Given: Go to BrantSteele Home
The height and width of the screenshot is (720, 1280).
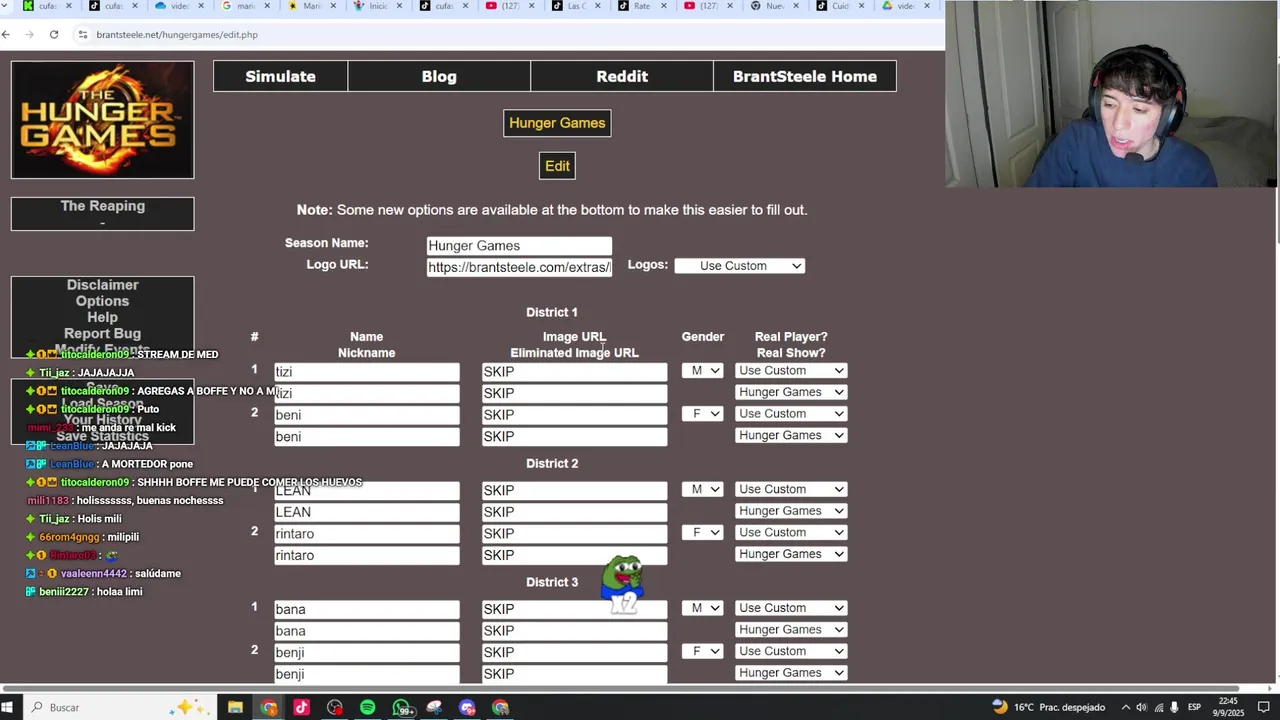Looking at the screenshot, I should [805, 76].
